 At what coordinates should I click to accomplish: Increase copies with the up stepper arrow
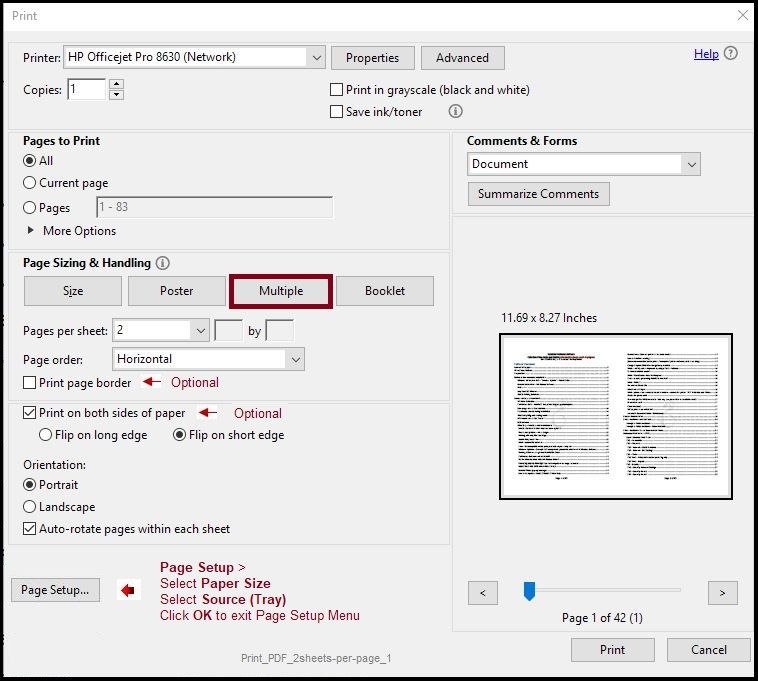pyautogui.click(x=116, y=84)
